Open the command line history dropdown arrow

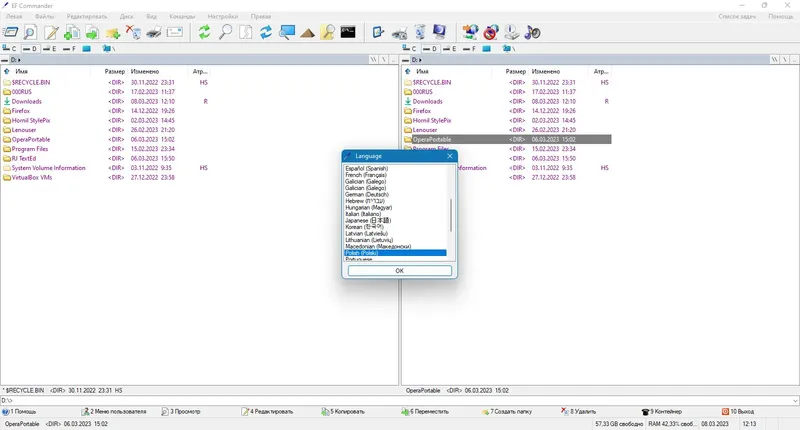pyautogui.click(x=795, y=400)
